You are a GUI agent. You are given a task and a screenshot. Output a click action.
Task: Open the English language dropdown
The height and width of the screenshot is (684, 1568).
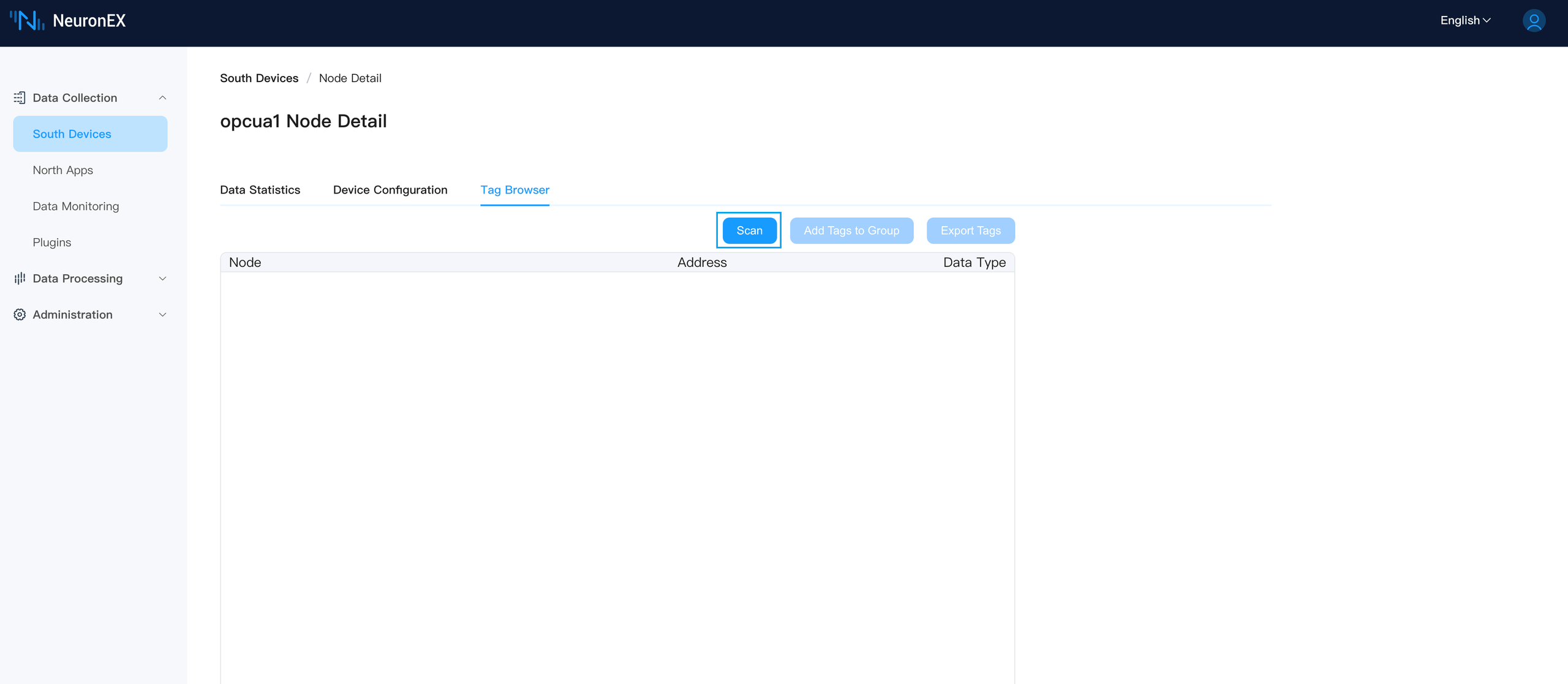coord(1465,20)
